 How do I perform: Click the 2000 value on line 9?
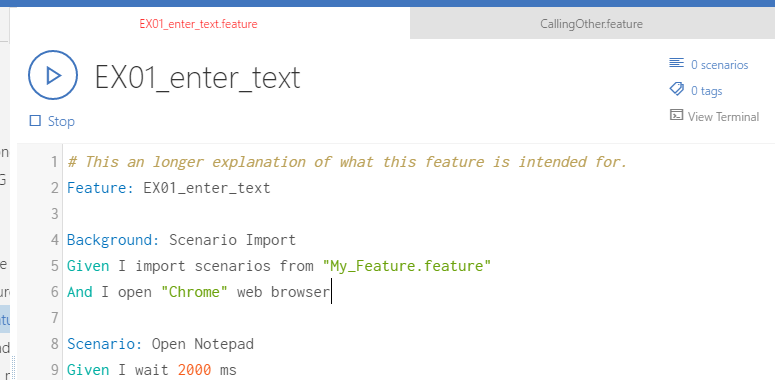coord(195,370)
